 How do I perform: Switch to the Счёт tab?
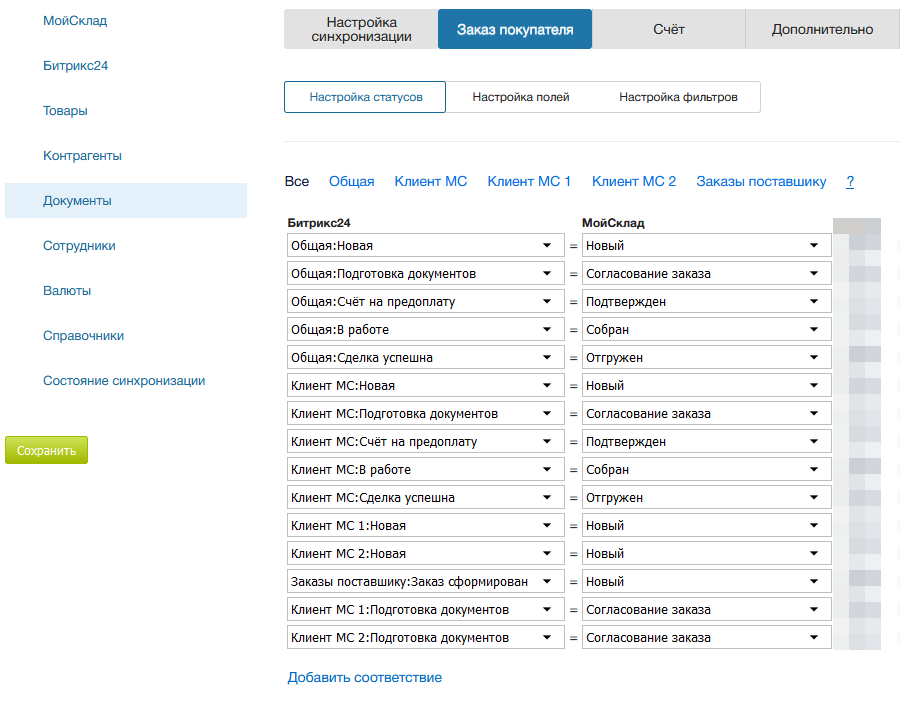(669, 30)
